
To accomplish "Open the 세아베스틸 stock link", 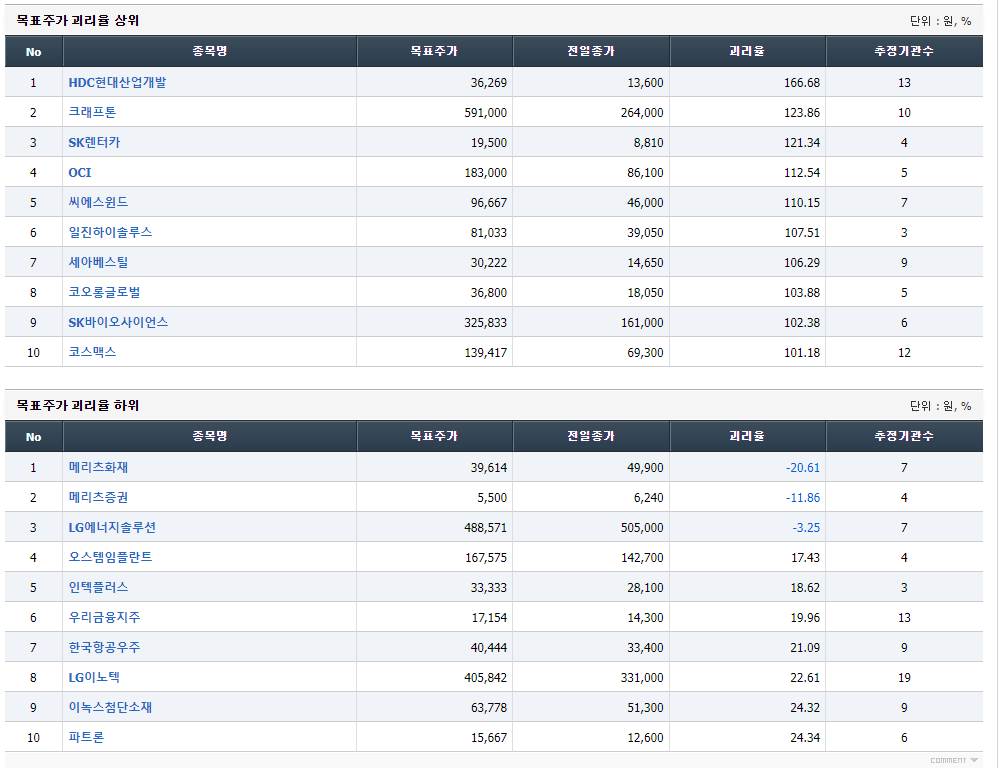I will 98,262.
